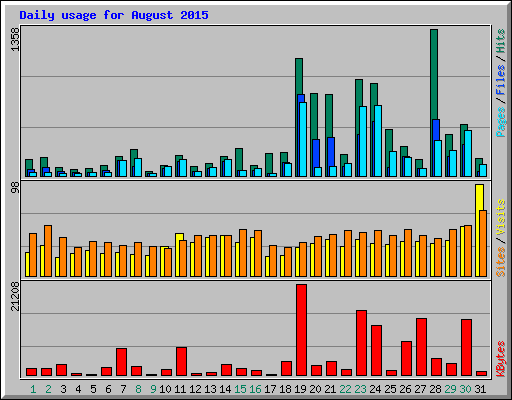This screenshot has width=512, height=400.
Task: Click day 4 on the date axis
Action: [x=78, y=389]
